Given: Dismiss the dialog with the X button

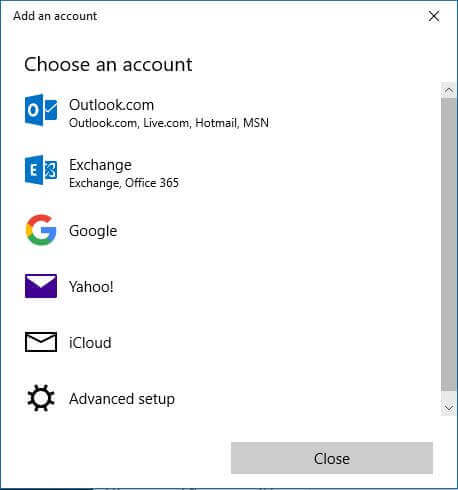Looking at the screenshot, I should [x=434, y=16].
